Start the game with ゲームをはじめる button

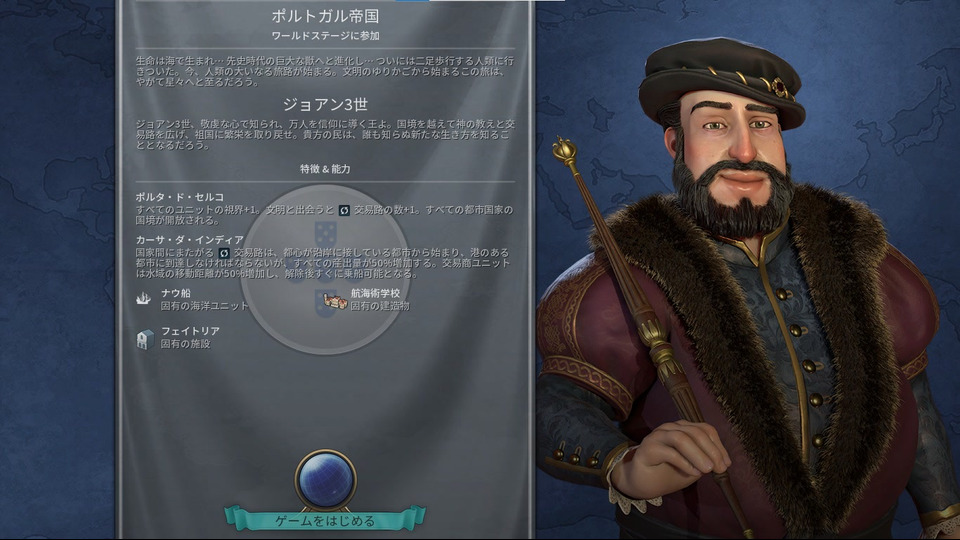pyautogui.click(x=325, y=520)
